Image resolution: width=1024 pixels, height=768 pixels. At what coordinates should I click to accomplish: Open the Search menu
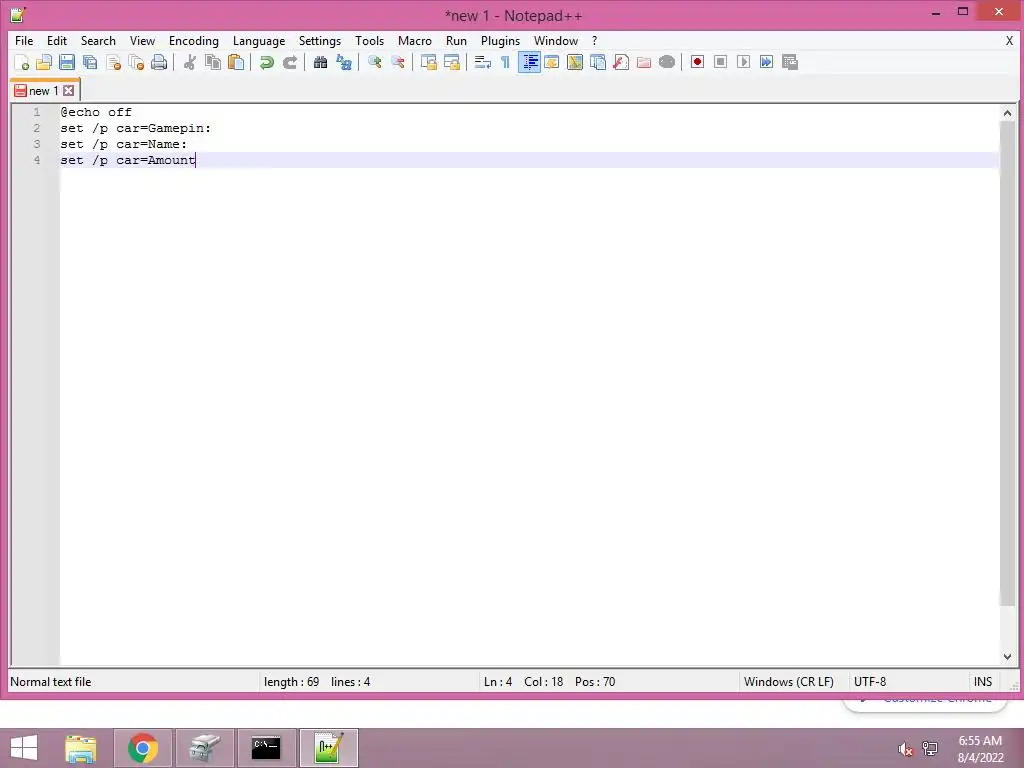click(x=98, y=40)
